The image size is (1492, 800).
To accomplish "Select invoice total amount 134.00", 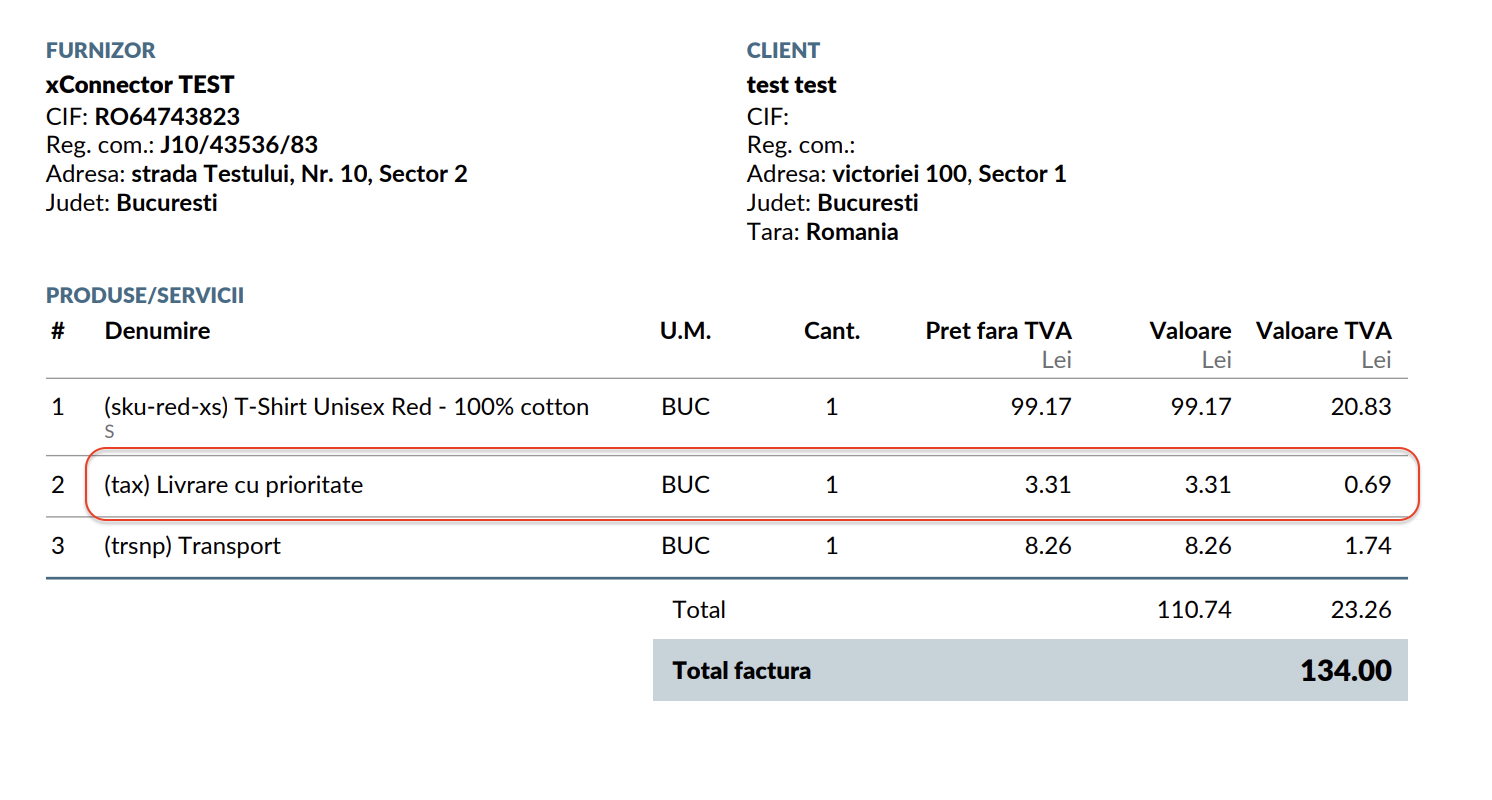I will [x=1346, y=670].
